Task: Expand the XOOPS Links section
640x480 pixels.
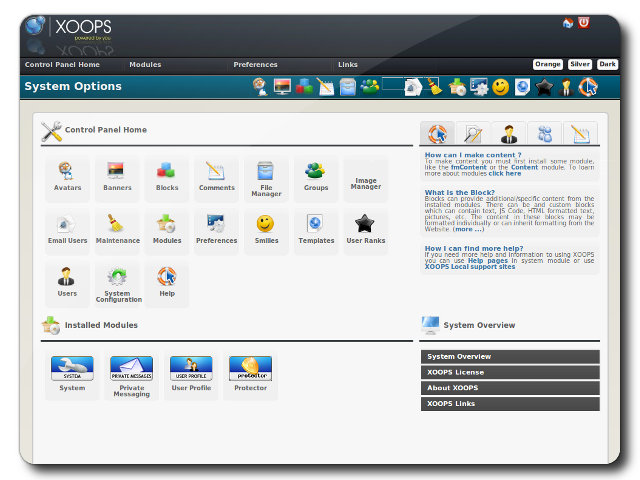Action: [510, 404]
